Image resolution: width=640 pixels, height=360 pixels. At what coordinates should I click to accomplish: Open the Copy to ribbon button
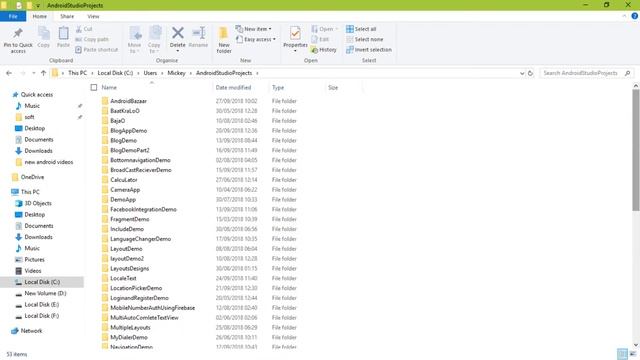[154, 40]
